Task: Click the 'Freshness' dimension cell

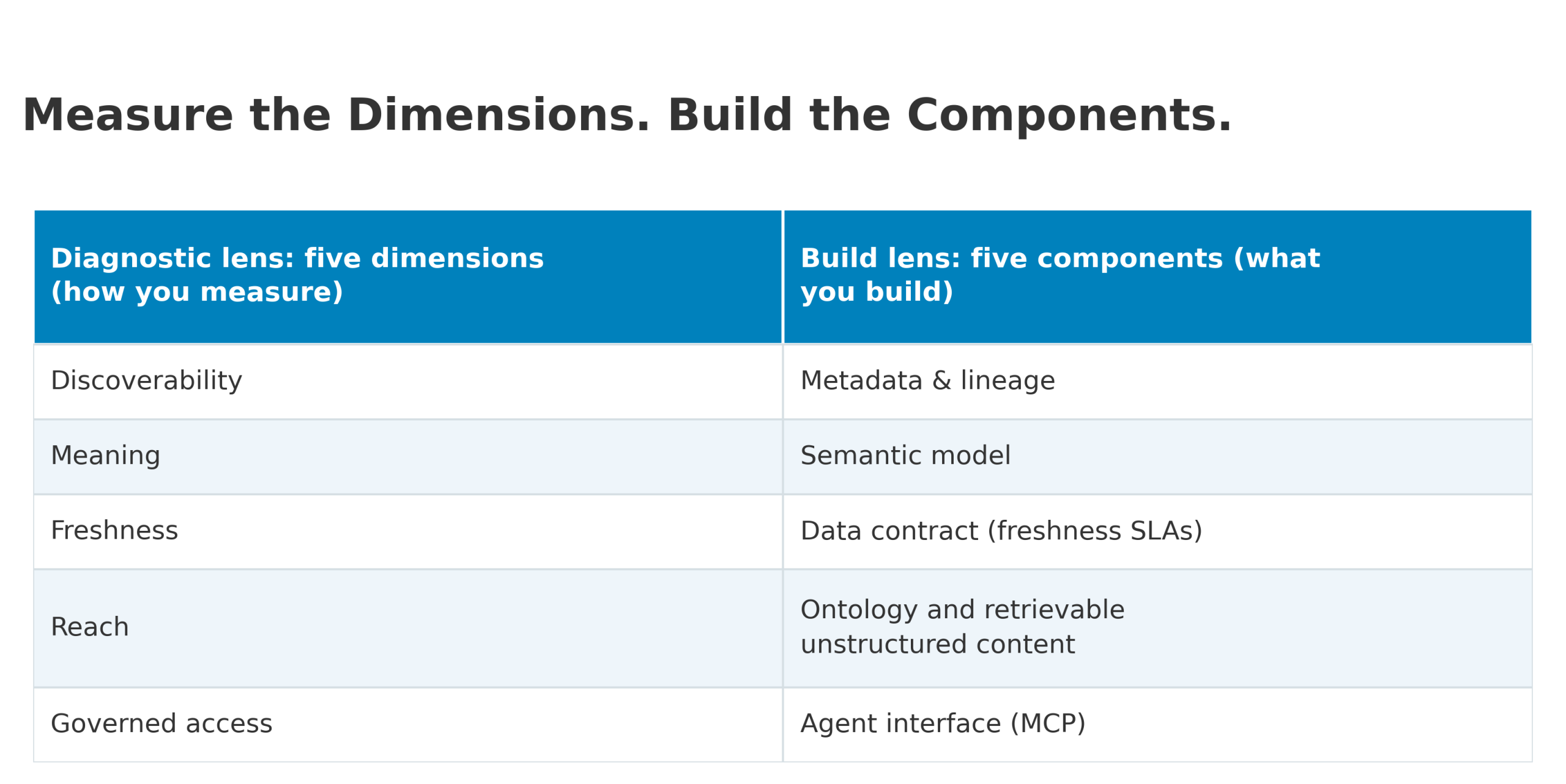Action: (407, 531)
